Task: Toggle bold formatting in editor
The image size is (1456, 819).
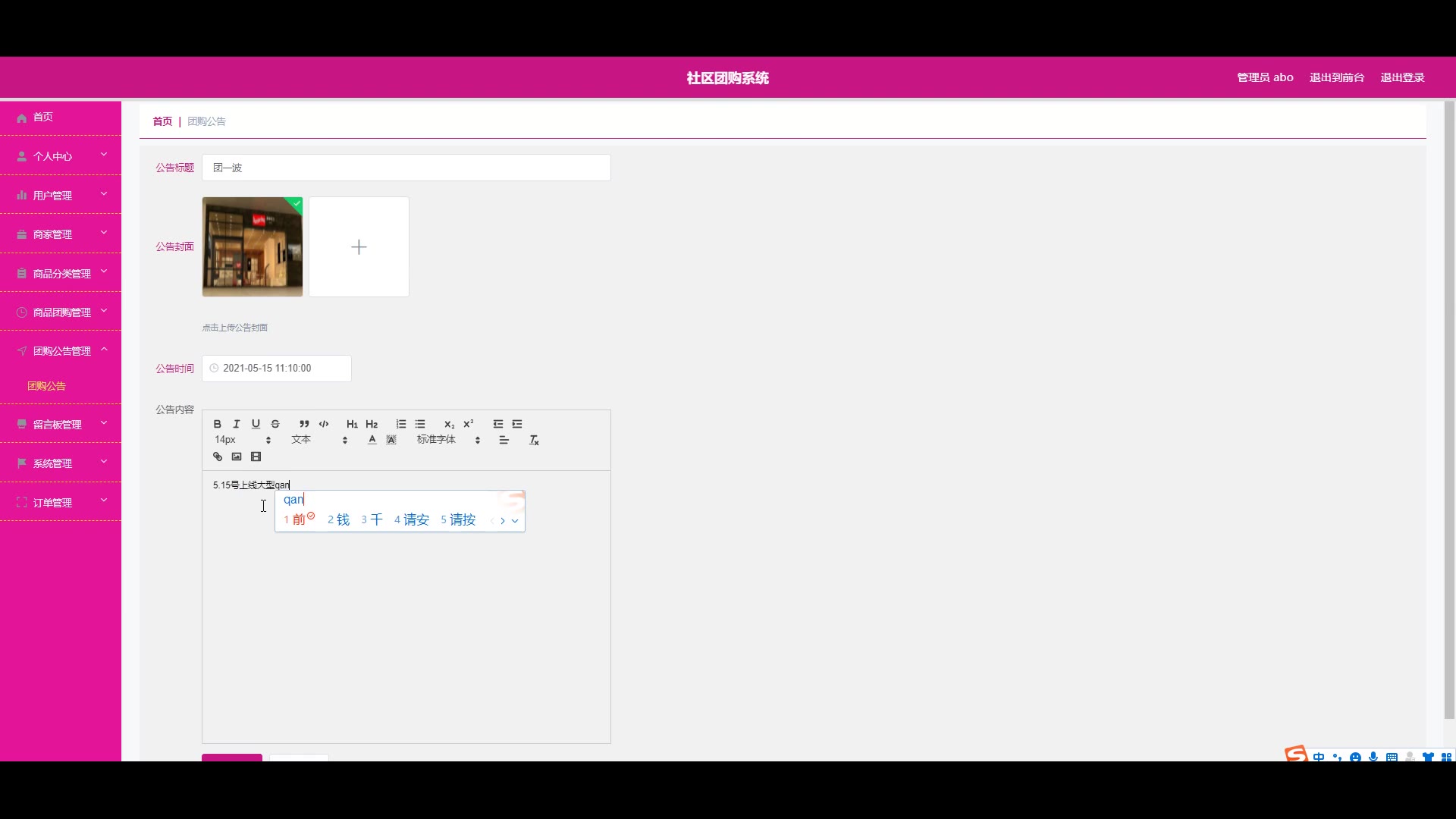Action: [218, 424]
